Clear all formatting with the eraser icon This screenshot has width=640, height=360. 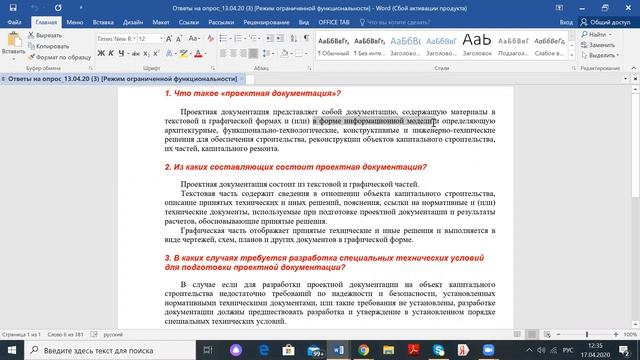coord(211,39)
